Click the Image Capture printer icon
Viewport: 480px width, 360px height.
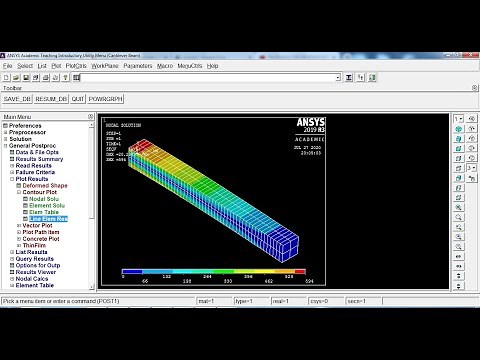[x=46, y=78]
